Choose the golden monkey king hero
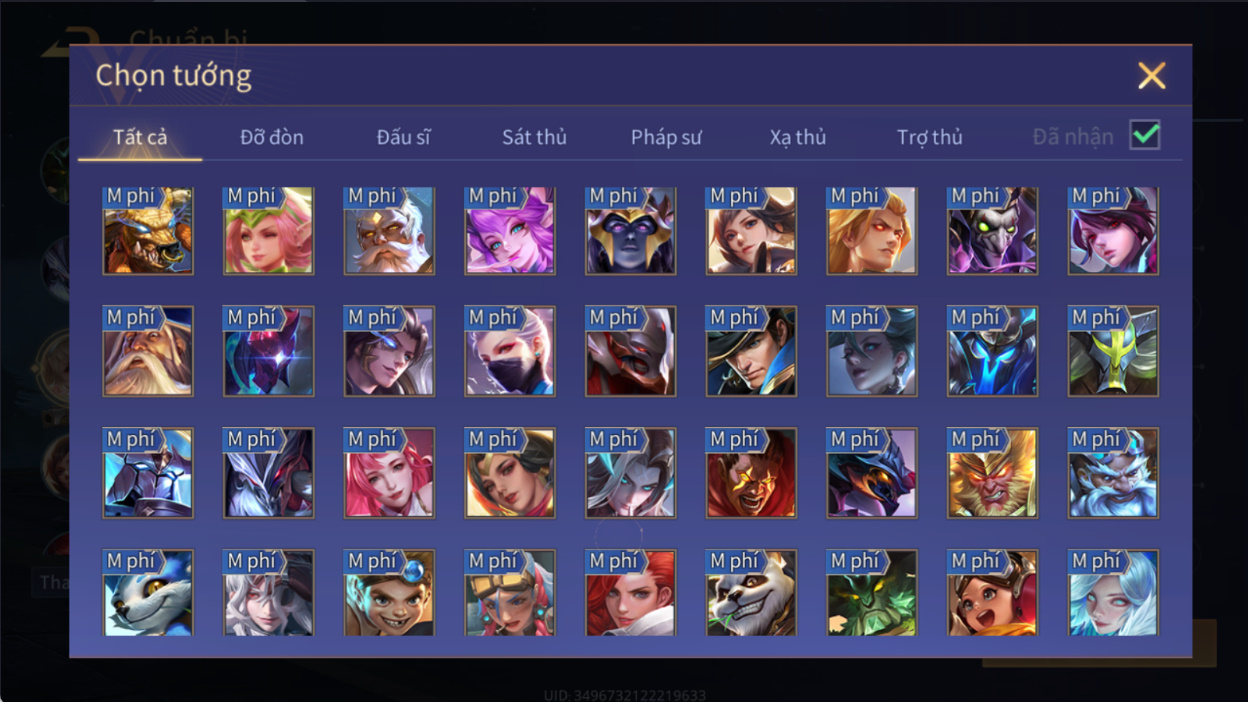Viewport: 1248px width, 702px height. point(993,472)
